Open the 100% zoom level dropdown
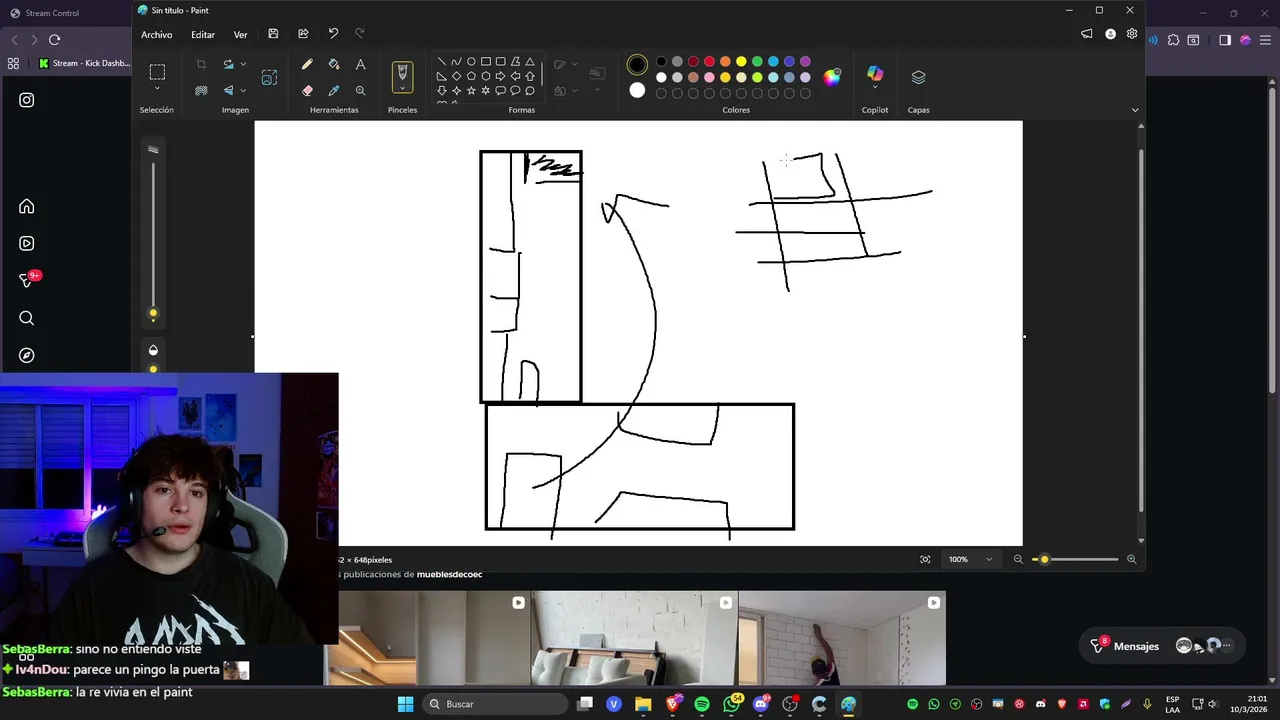 (x=971, y=559)
